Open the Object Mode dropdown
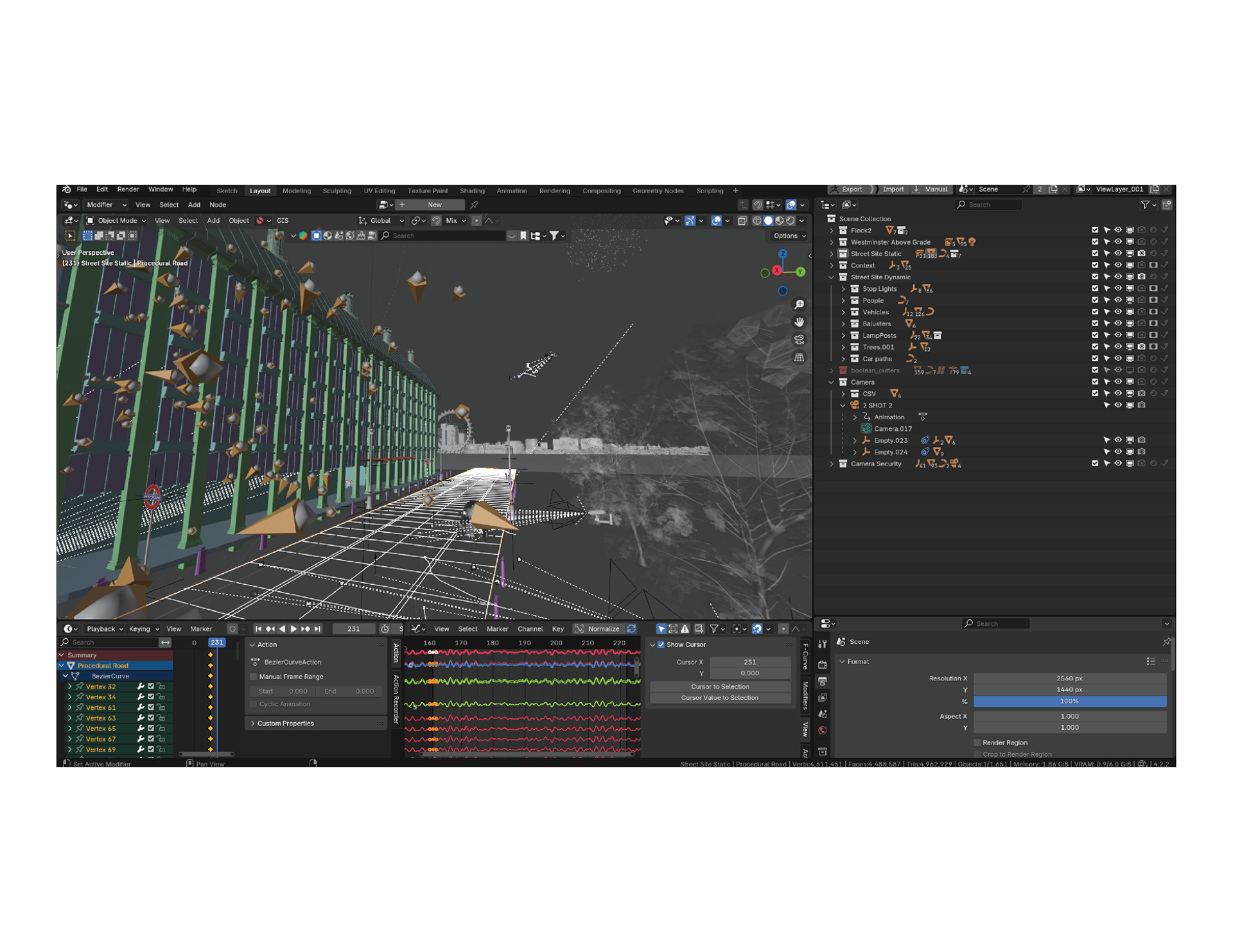Image resolution: width=1233 pixels, height=952 pixels. click(x=117, y=220)
